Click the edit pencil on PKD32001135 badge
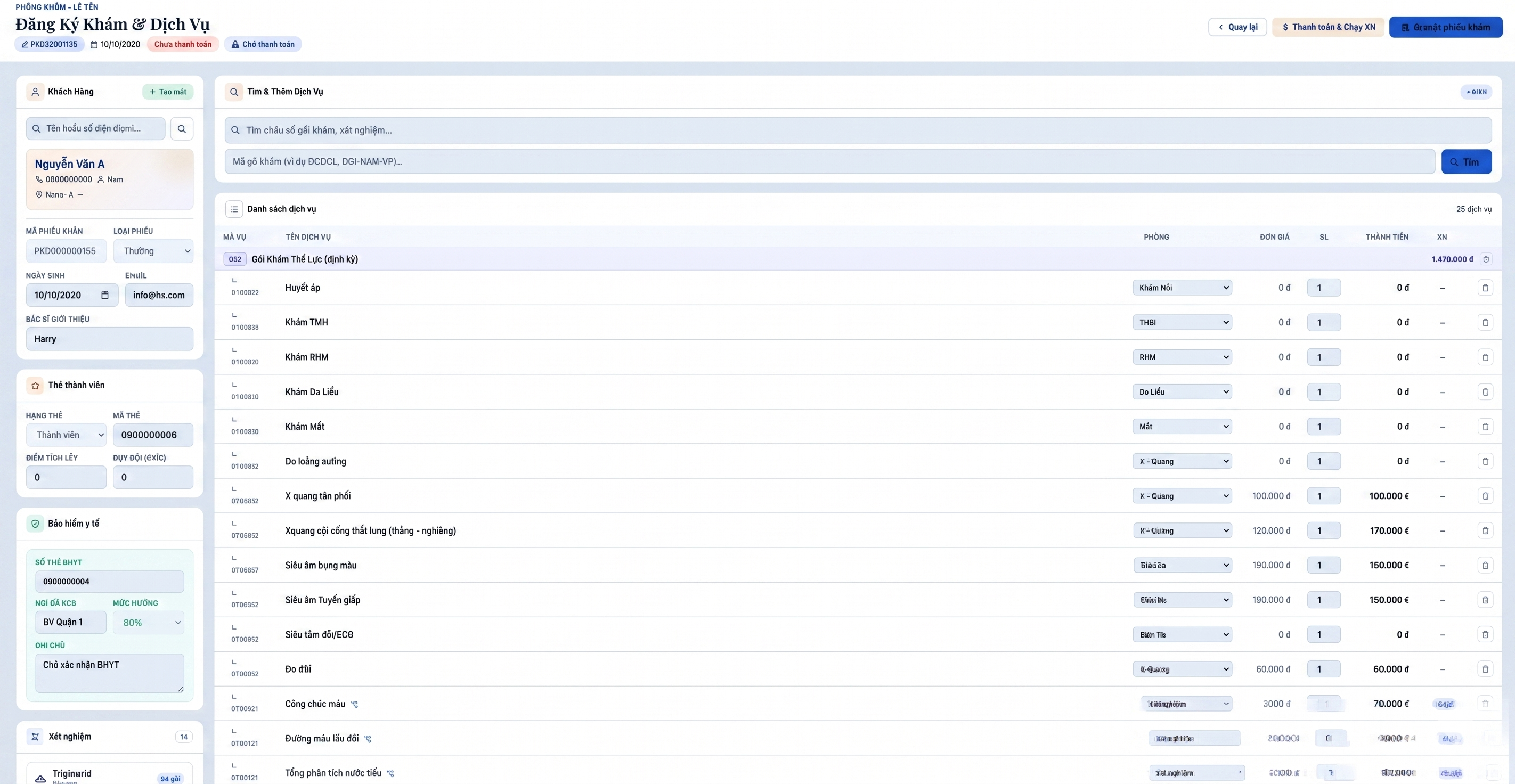Image resolution: width=1515 pixels, height=784 pixels. (x=25, y=44)
